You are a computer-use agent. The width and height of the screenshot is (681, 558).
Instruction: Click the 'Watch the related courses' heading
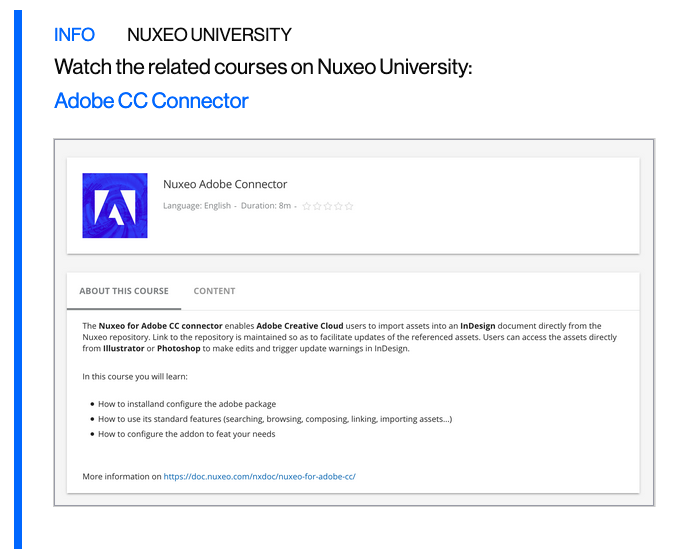click(263, 68)
